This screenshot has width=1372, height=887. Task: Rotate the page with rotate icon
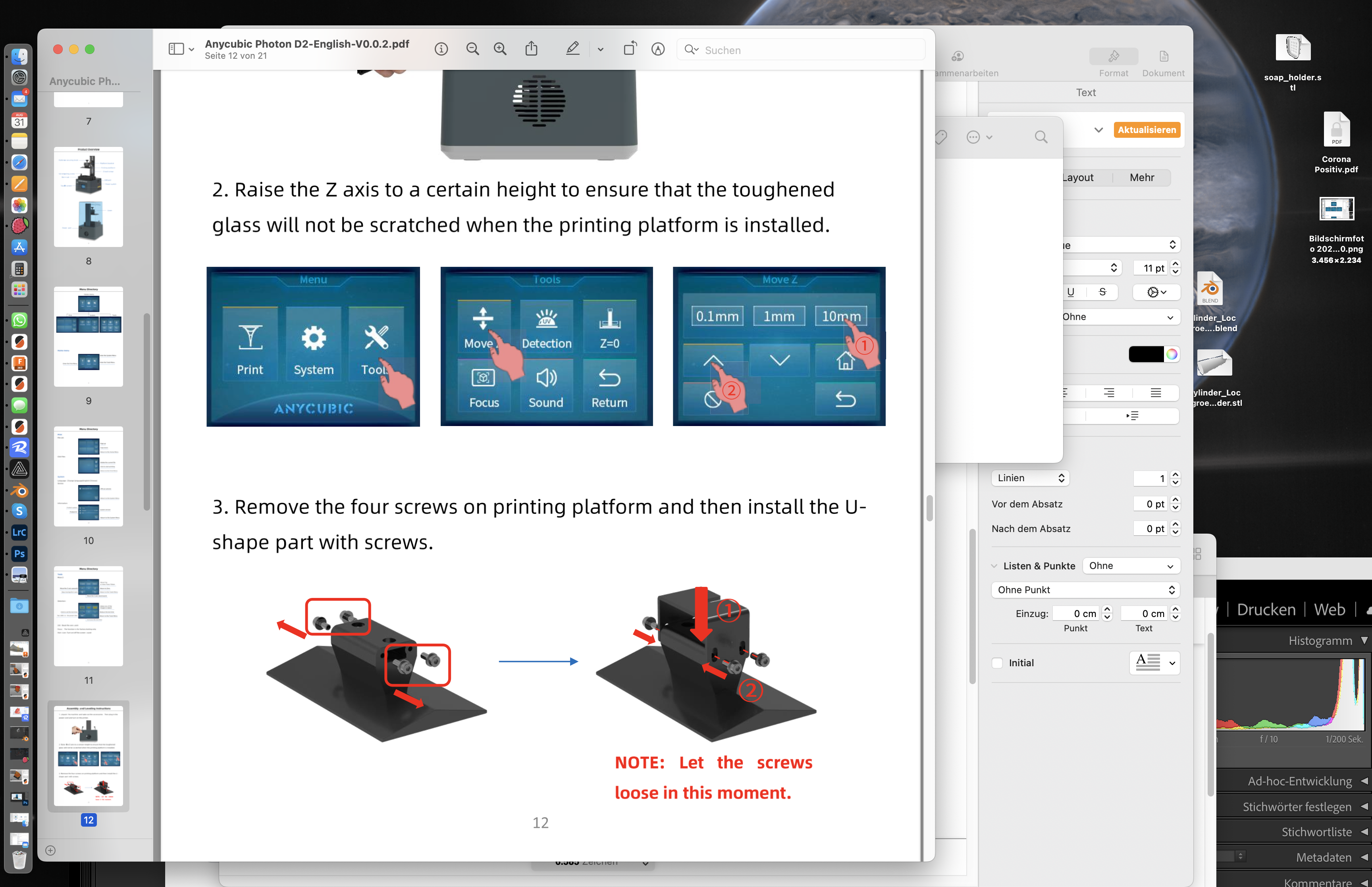pyautogui.click(x=630, y=50)
